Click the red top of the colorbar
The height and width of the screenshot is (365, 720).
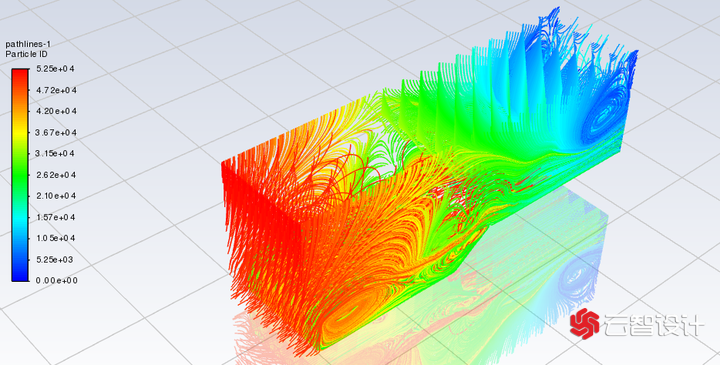coord(20,78)
